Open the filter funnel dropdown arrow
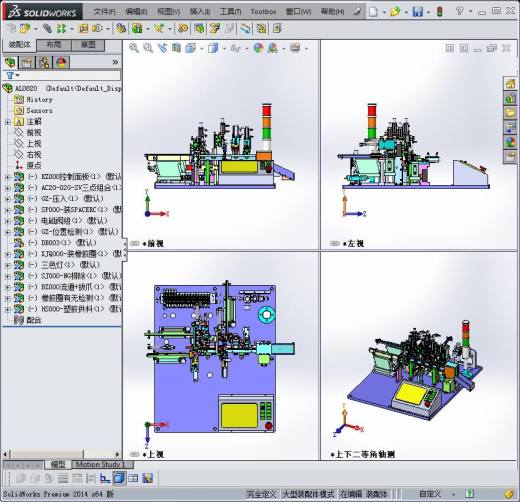Screen dimensions: 520x502 pos(18,76)
